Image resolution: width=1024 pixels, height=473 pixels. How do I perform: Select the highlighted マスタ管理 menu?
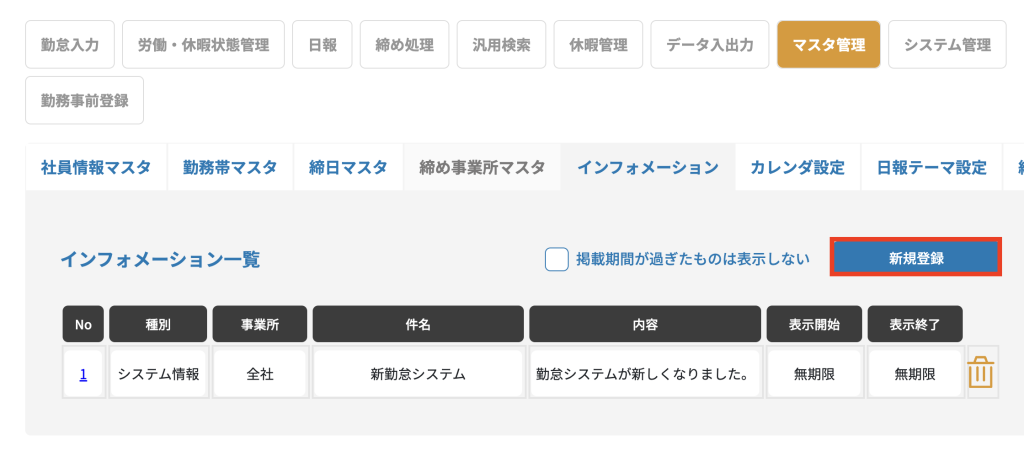(829, 44)
